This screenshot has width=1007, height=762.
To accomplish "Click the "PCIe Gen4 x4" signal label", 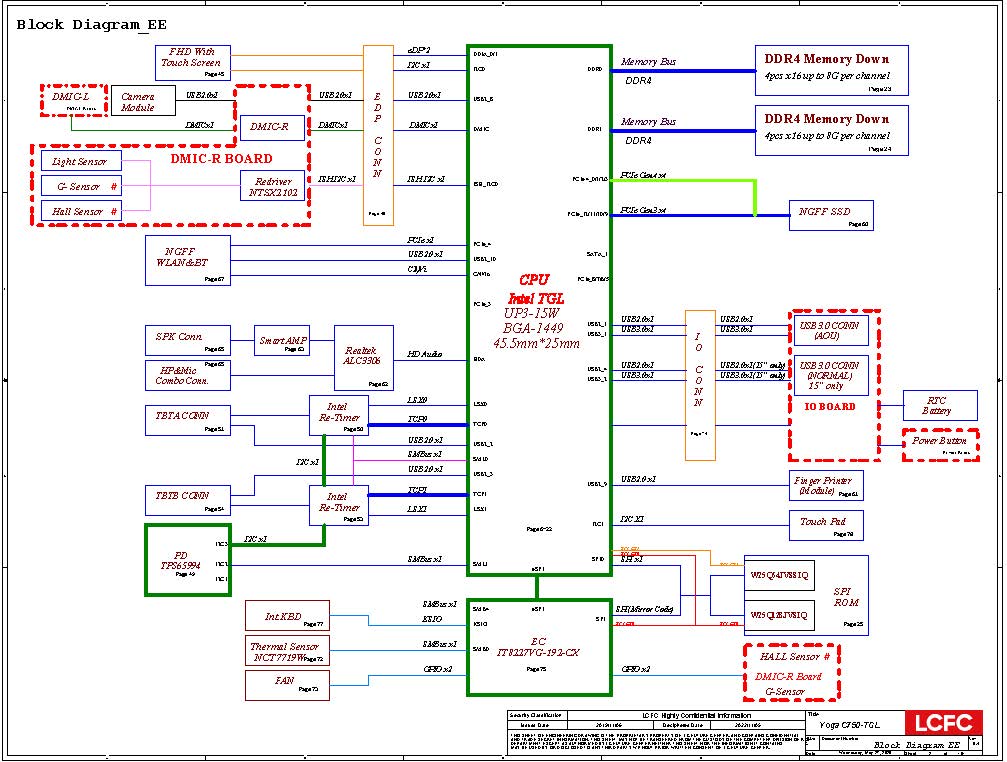I will coord(643,175).
